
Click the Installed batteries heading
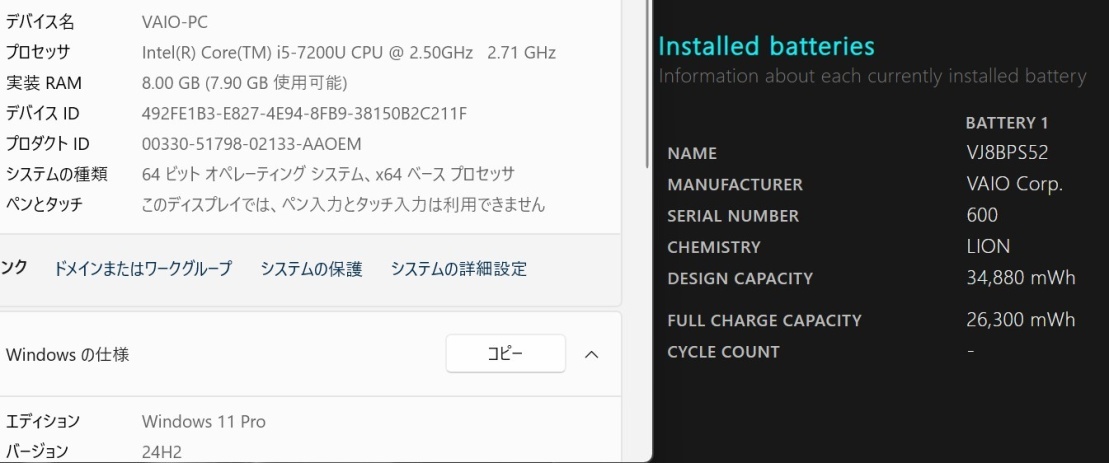coord(767,47)
